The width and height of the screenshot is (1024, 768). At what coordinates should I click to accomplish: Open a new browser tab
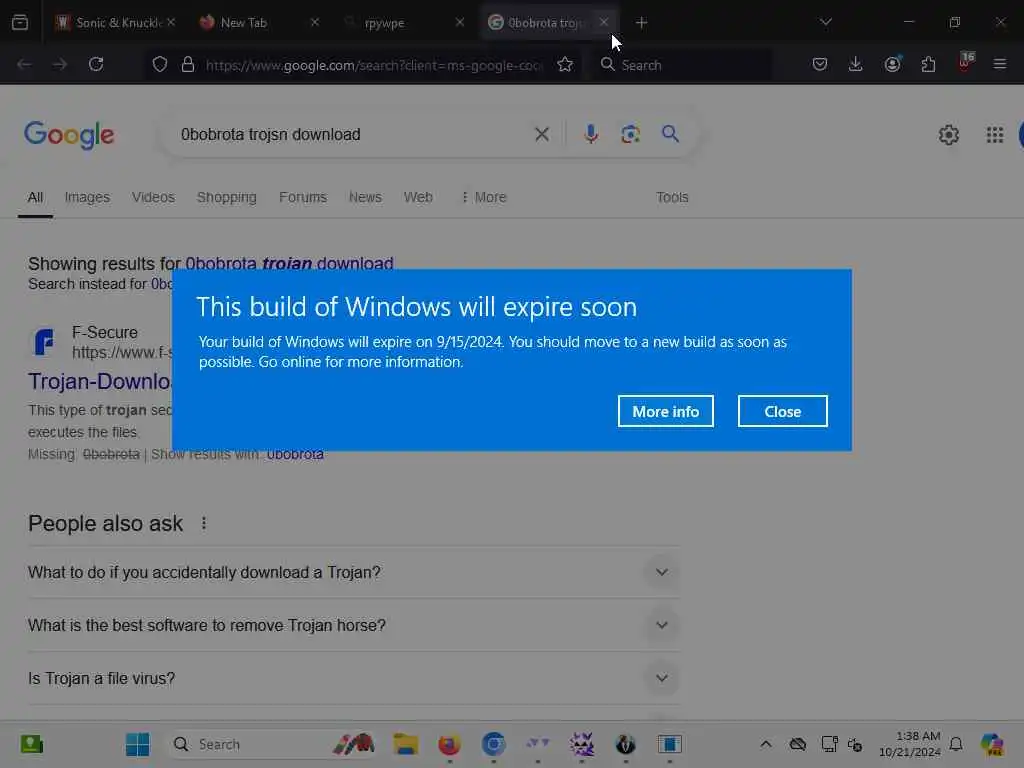(641, 23)
